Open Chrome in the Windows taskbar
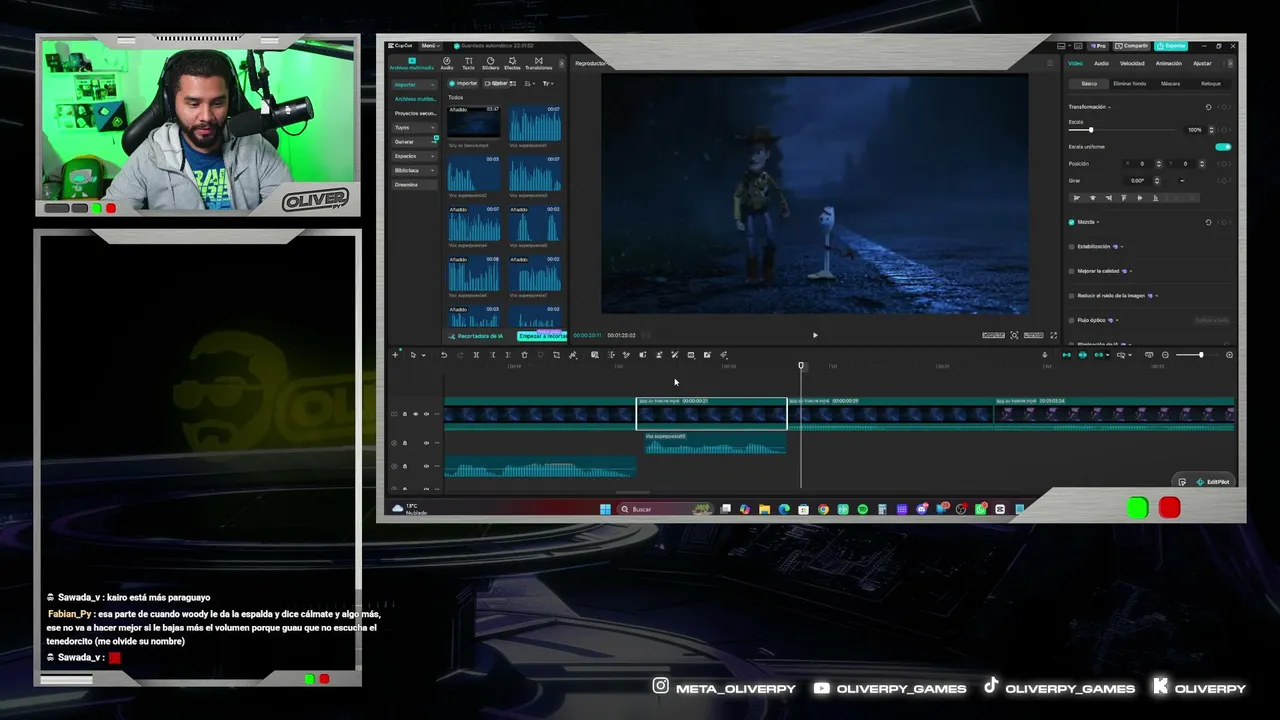The height and width of the screenshot is (720, 1280). 823,509
